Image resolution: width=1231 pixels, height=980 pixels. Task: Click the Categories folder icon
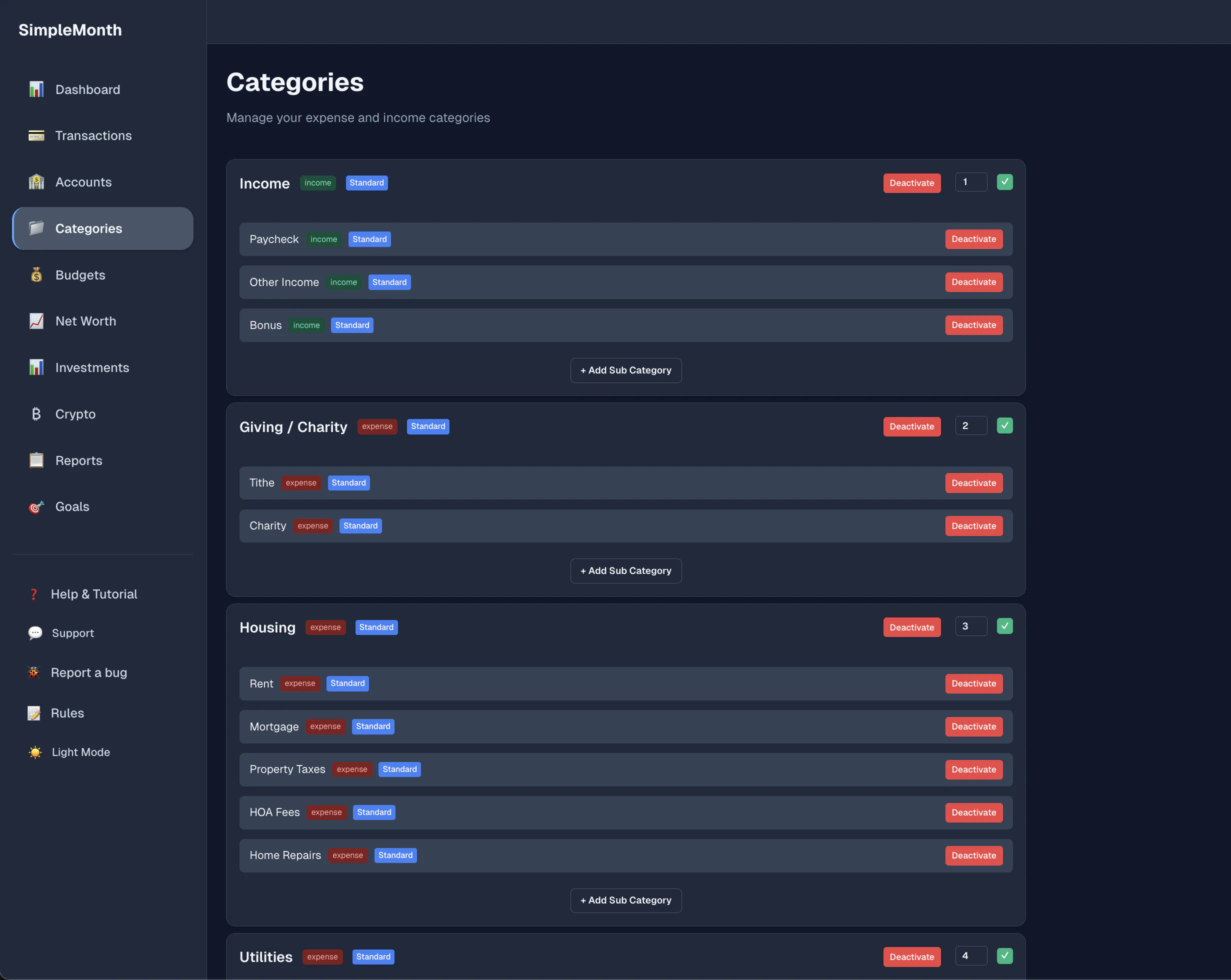(36, 228)
